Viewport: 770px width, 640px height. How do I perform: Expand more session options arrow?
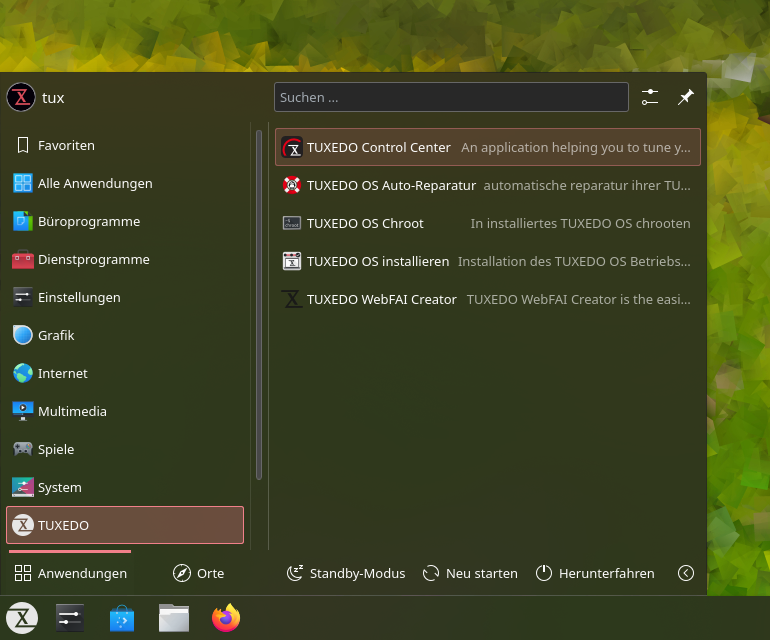point(686,573)
